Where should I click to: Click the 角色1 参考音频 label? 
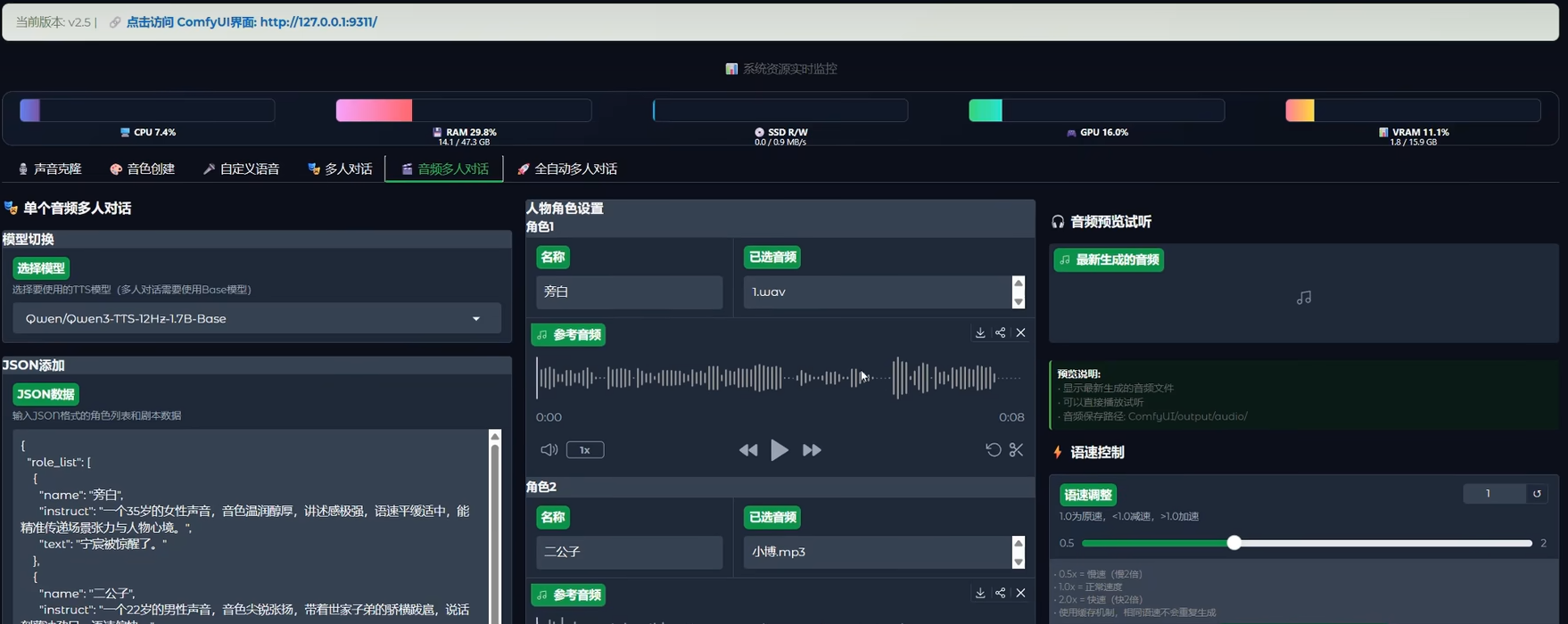[x=568, y=335]
